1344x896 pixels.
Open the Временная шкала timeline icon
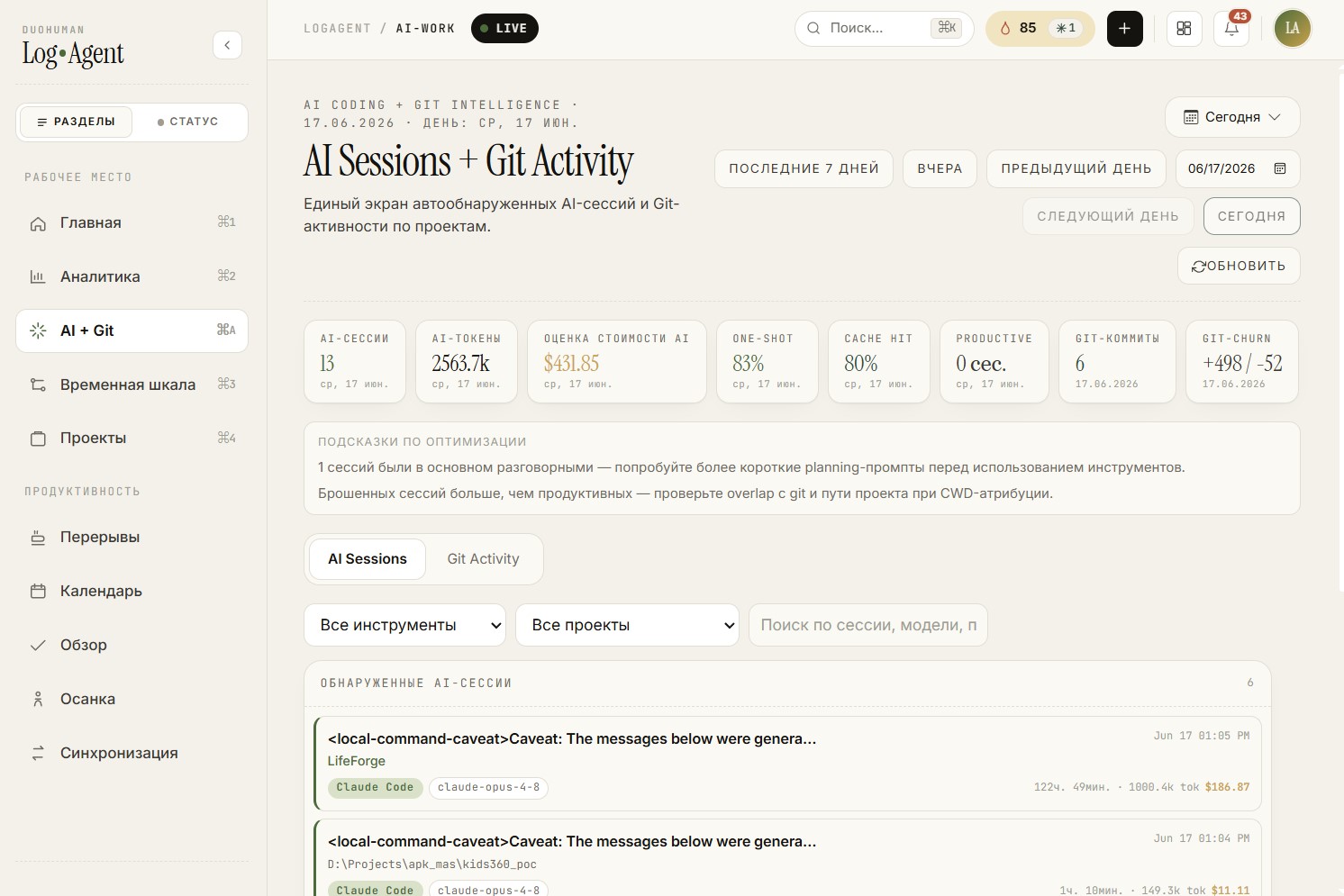tap(38, 385)
